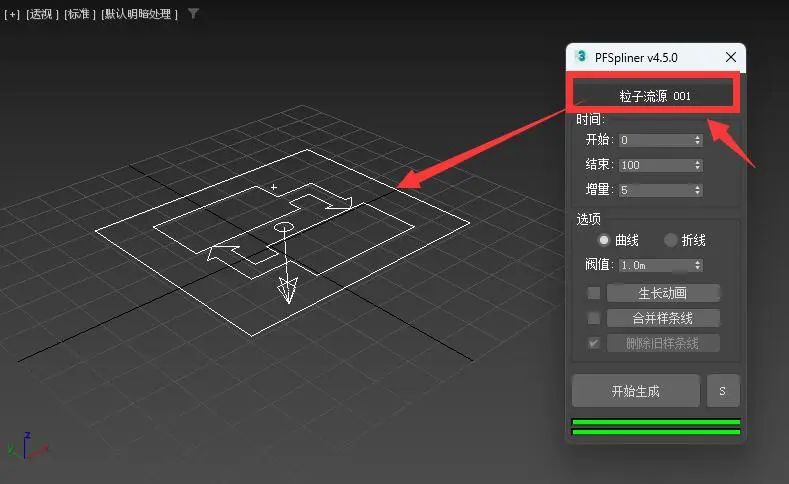
Task: Click the 阈值 spinner arrows
Action: point(697,265)
